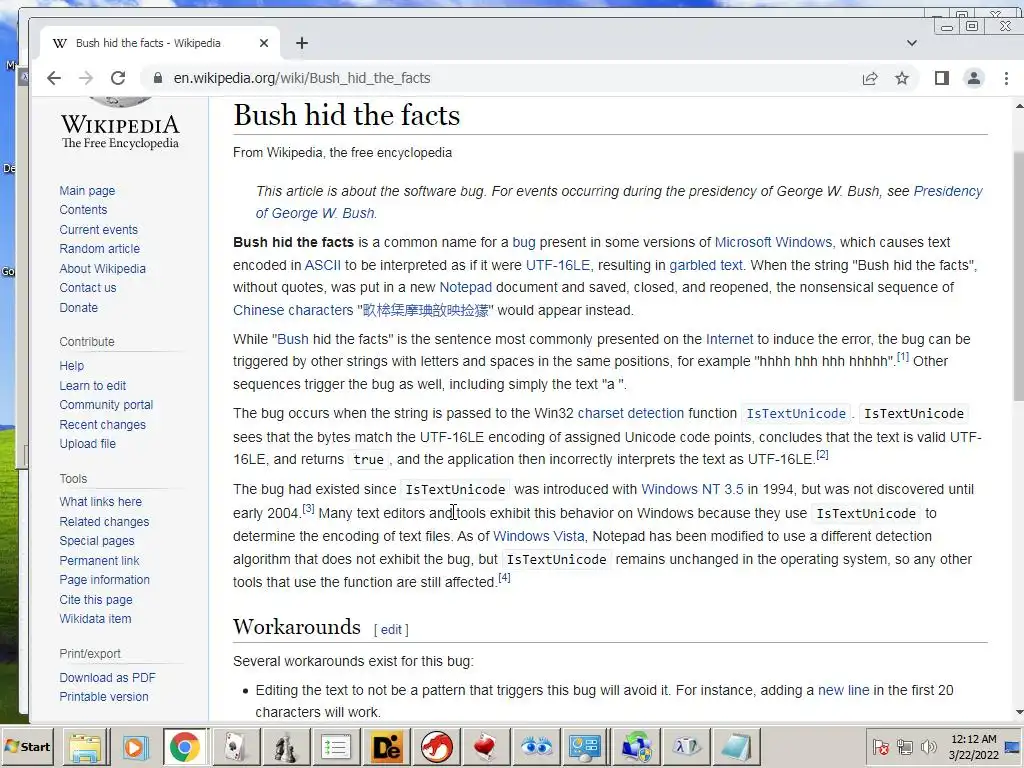
Task: Open Solitaire cards game from taskbar
Action: (235, 747)
